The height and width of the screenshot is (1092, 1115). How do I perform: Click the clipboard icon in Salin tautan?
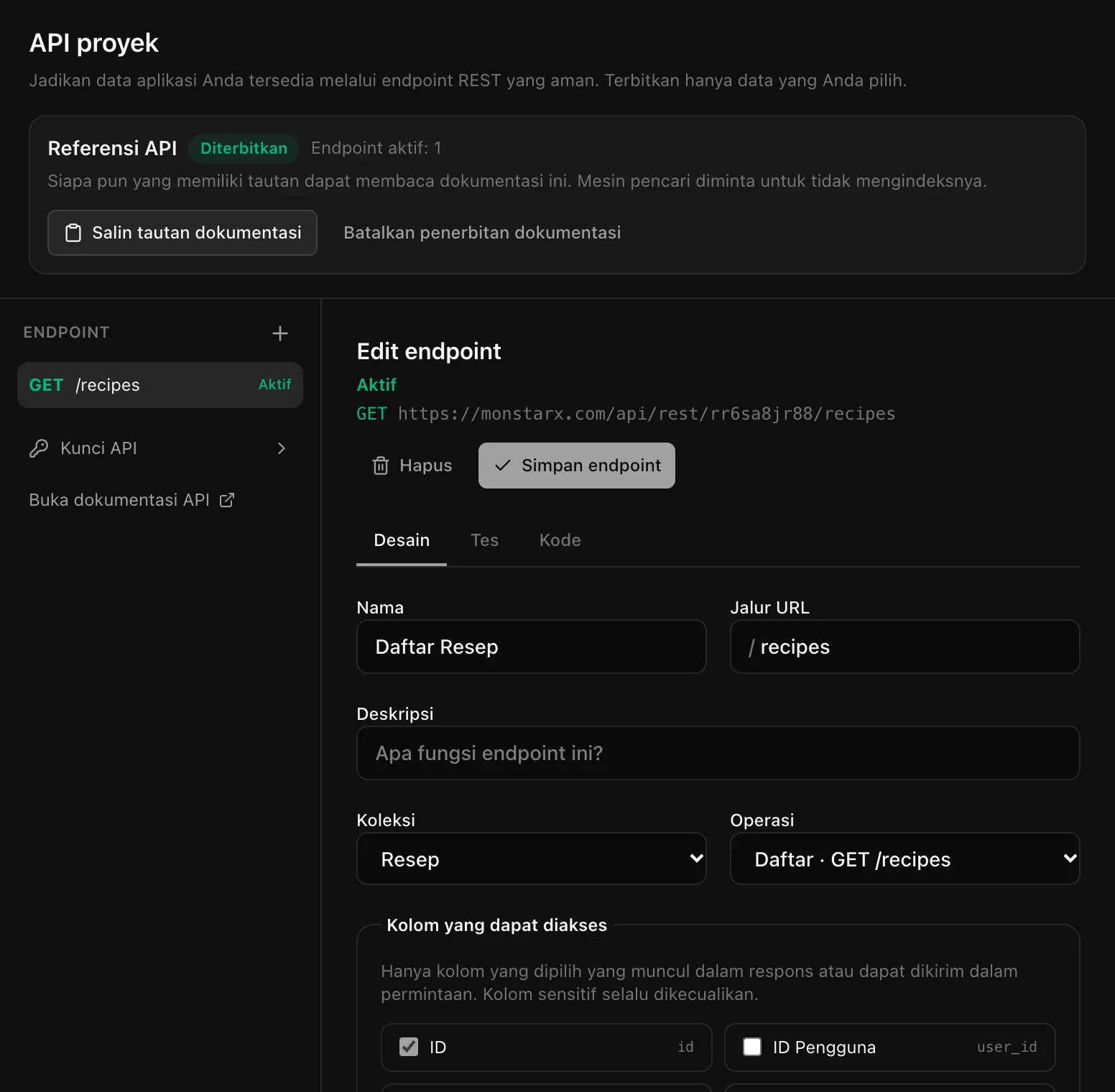(x=73, y=233)
